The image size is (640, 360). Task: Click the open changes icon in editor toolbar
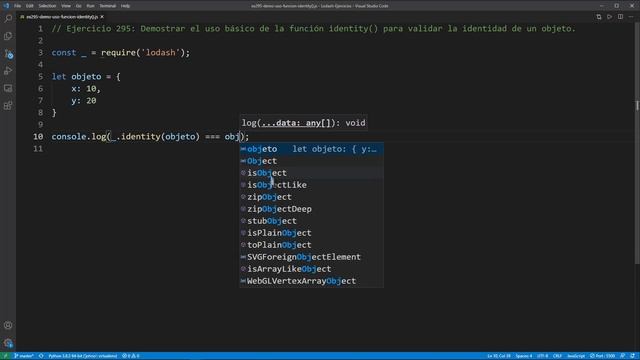599,17
